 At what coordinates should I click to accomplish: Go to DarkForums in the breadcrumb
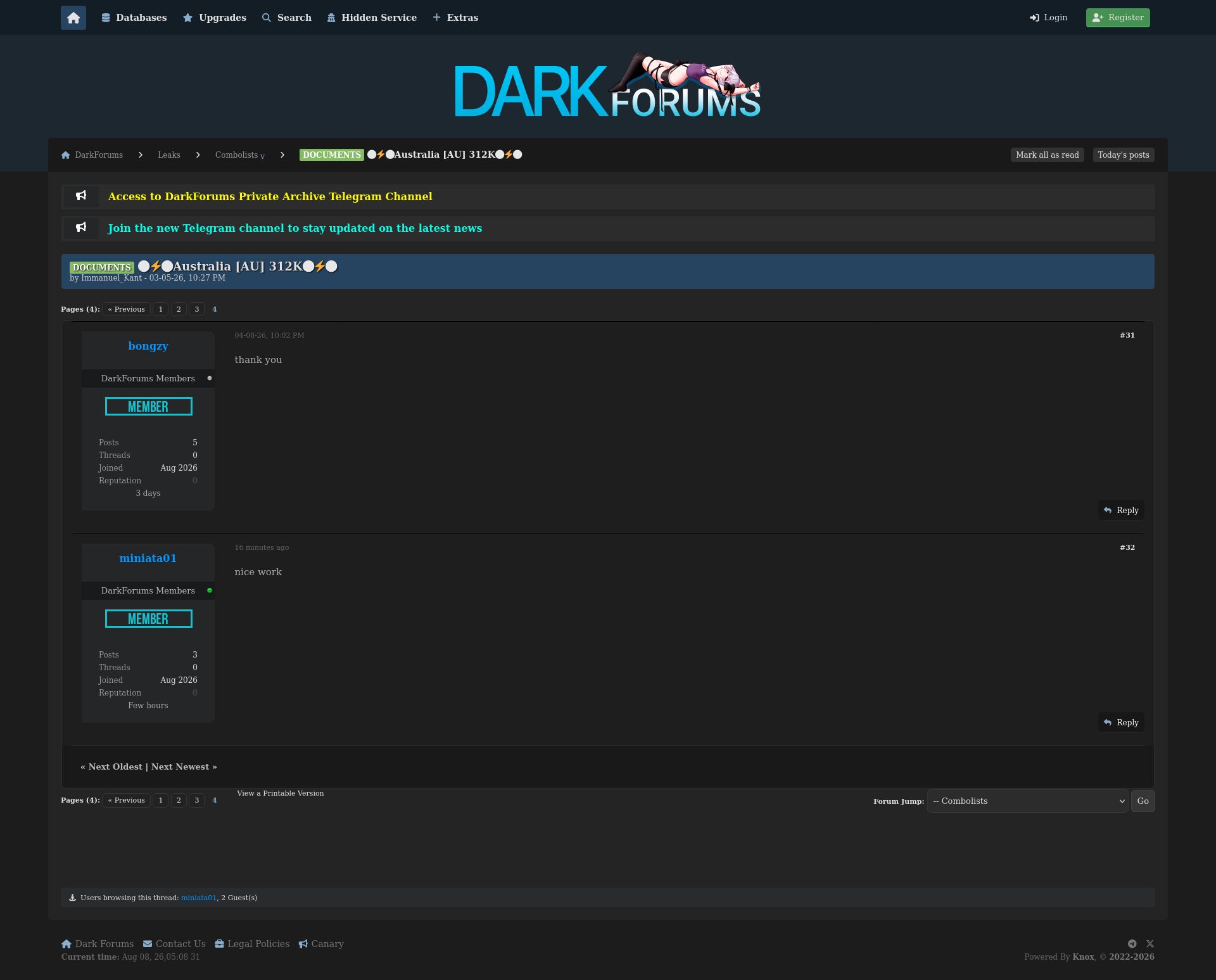click(99, 155)
